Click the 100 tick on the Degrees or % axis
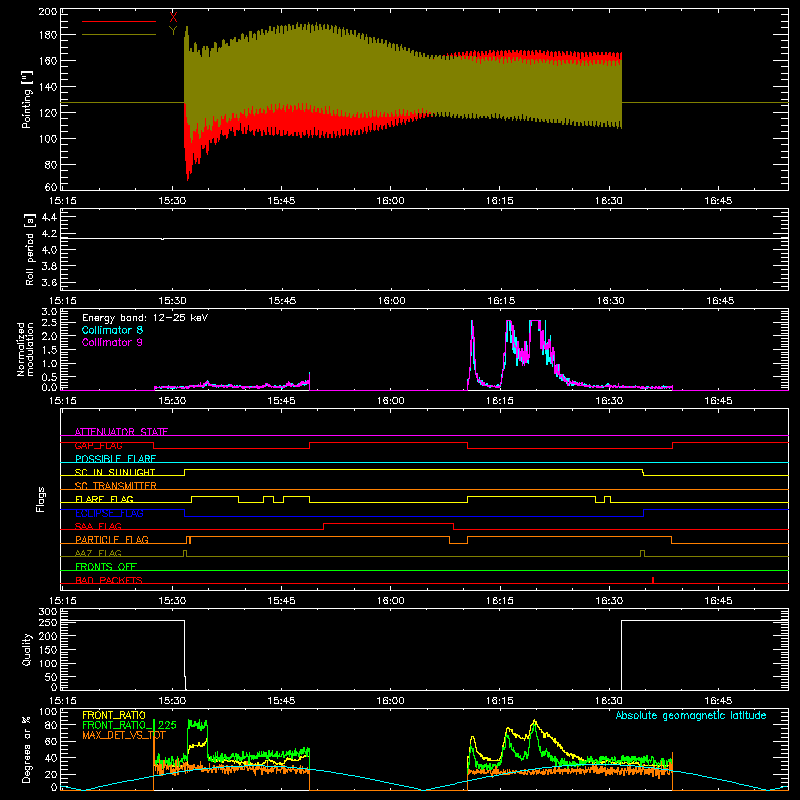This screenshot has height=800, width=800. [x=48, y=711]
